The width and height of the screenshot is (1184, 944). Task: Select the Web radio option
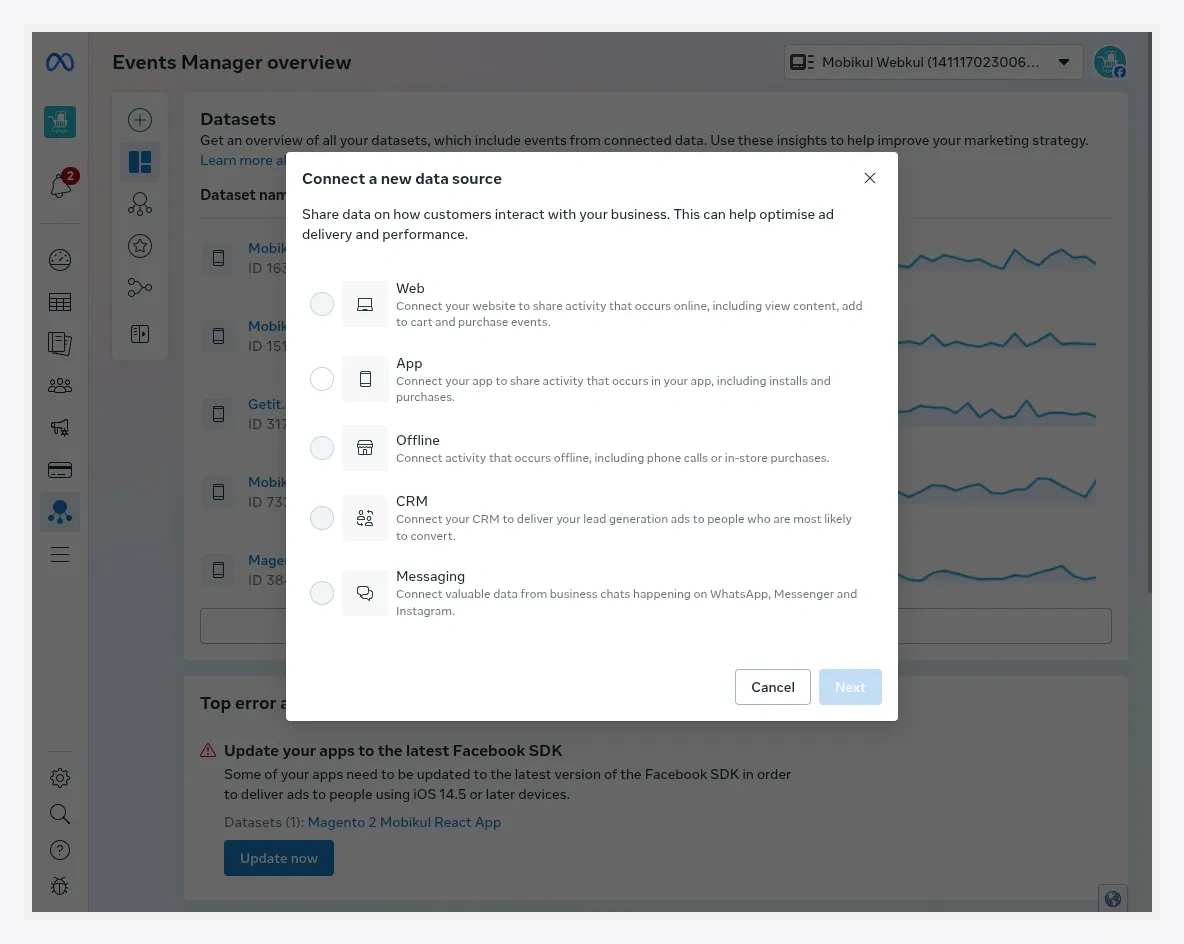[x=322, y=304]
